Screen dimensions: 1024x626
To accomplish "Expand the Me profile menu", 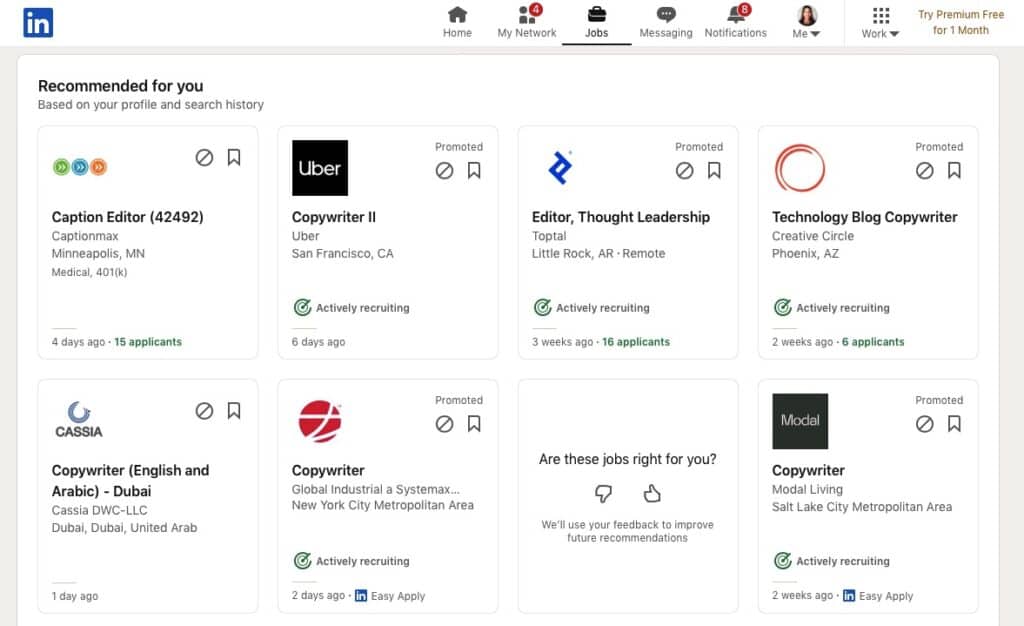I will tap(807, 23).
